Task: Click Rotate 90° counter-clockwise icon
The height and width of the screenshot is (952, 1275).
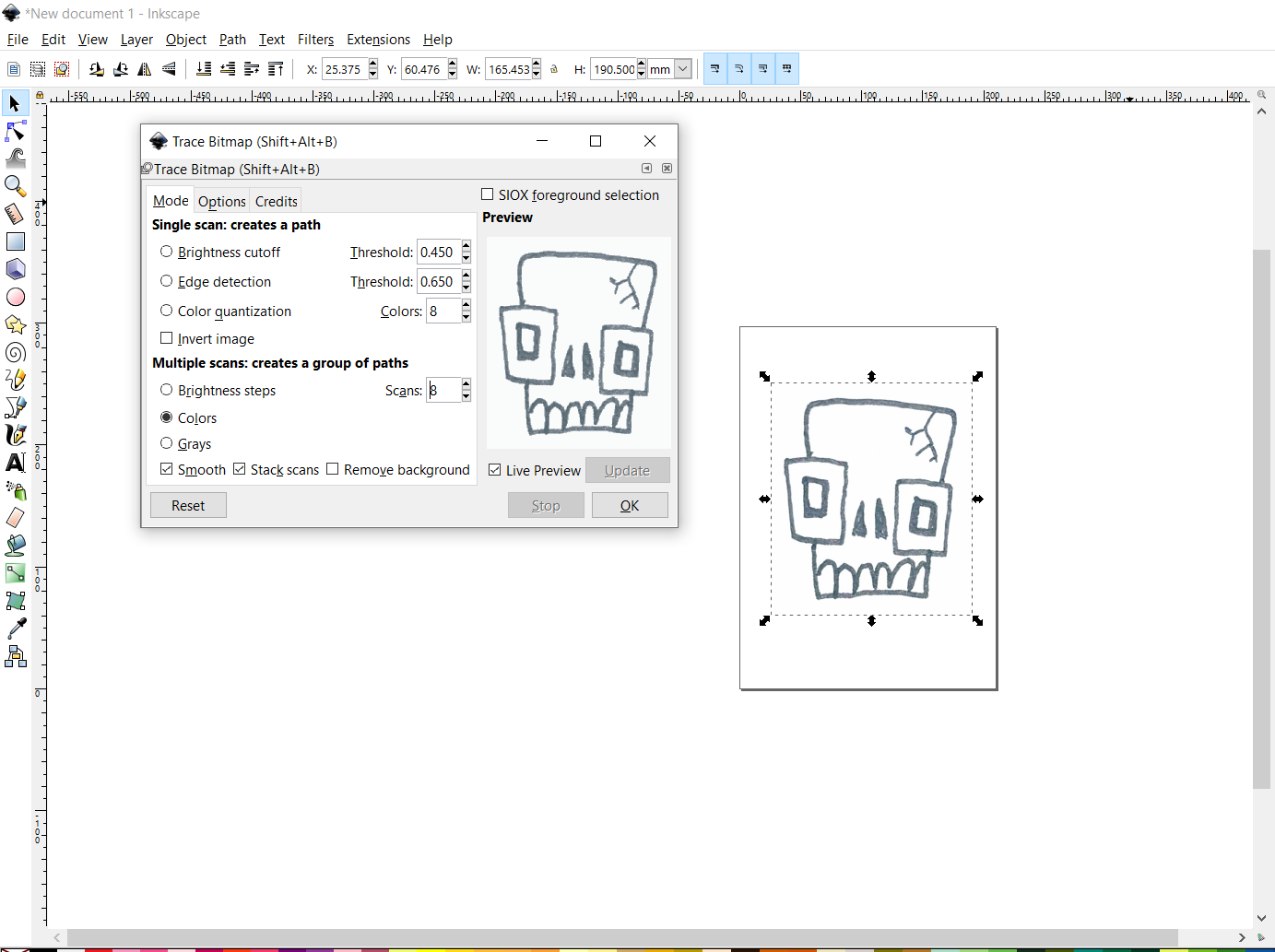Action: click(97, 69)
